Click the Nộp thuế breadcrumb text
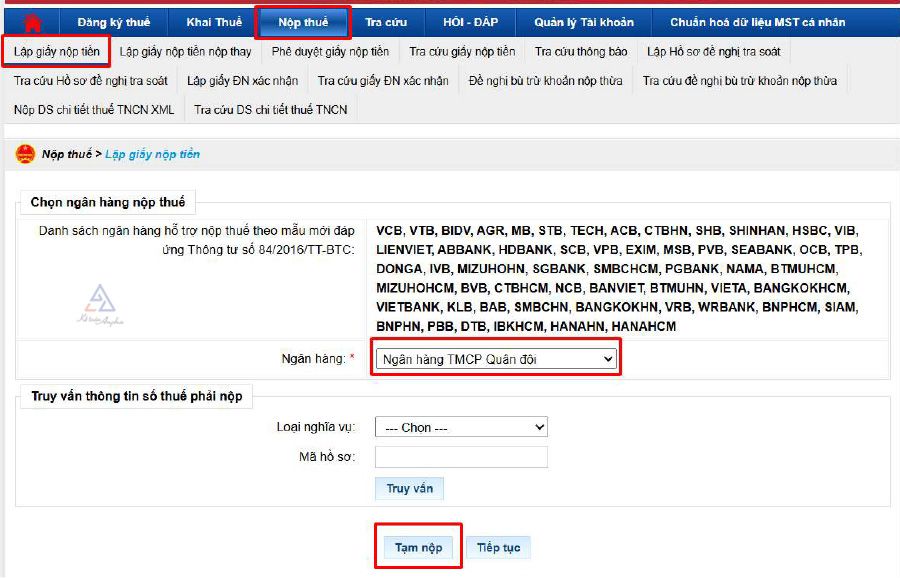The image size is (900, 578). click(67, 154)
